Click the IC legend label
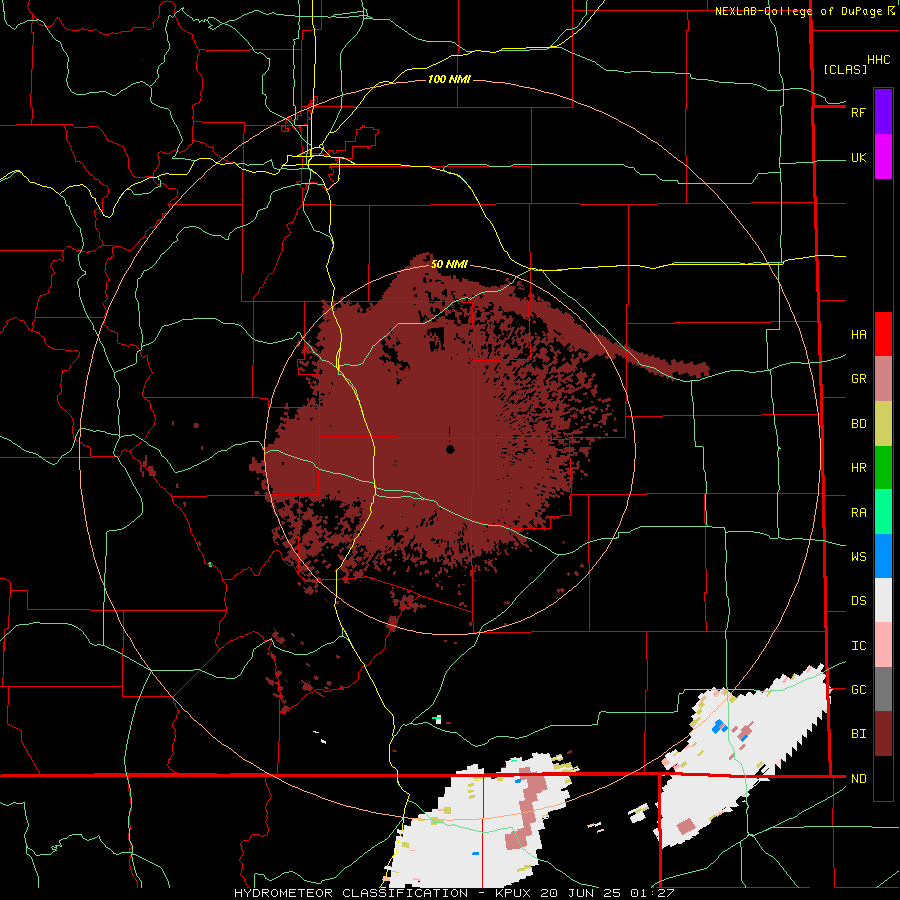Screen dimensions: 900x900 pyautogui.click(x=858, y=645)
